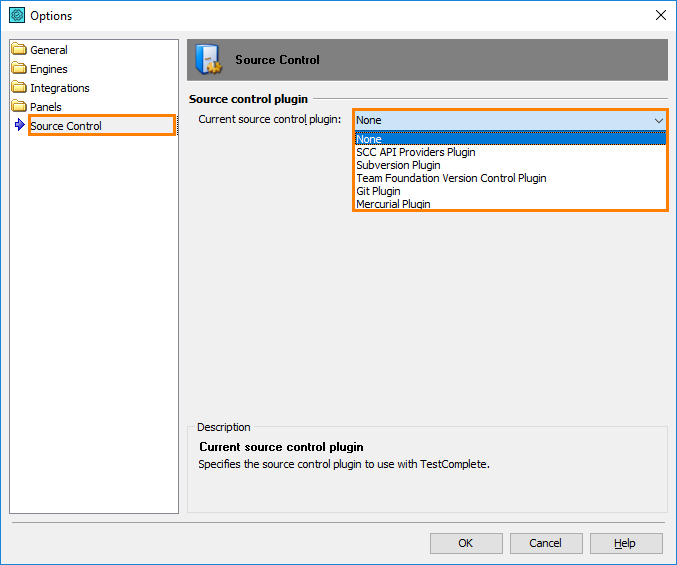Select Mercurial Plugin option
Viewport: 677px width, 565px height.
[393, 204]
